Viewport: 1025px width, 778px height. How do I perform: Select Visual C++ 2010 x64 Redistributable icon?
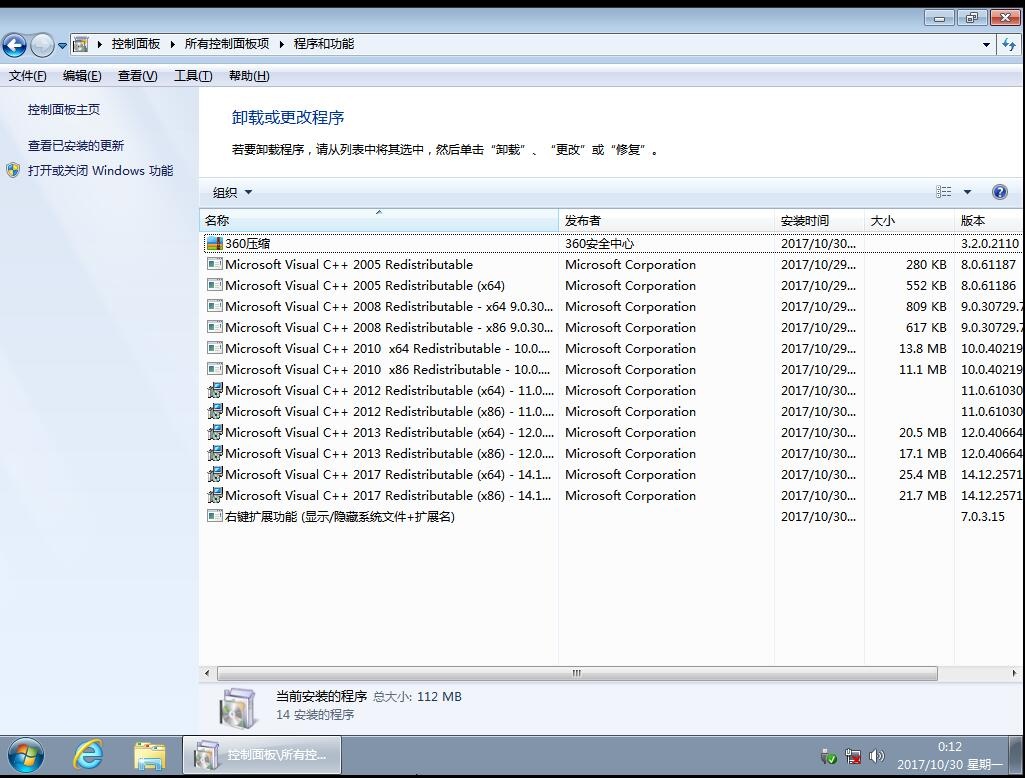(214, 348)
